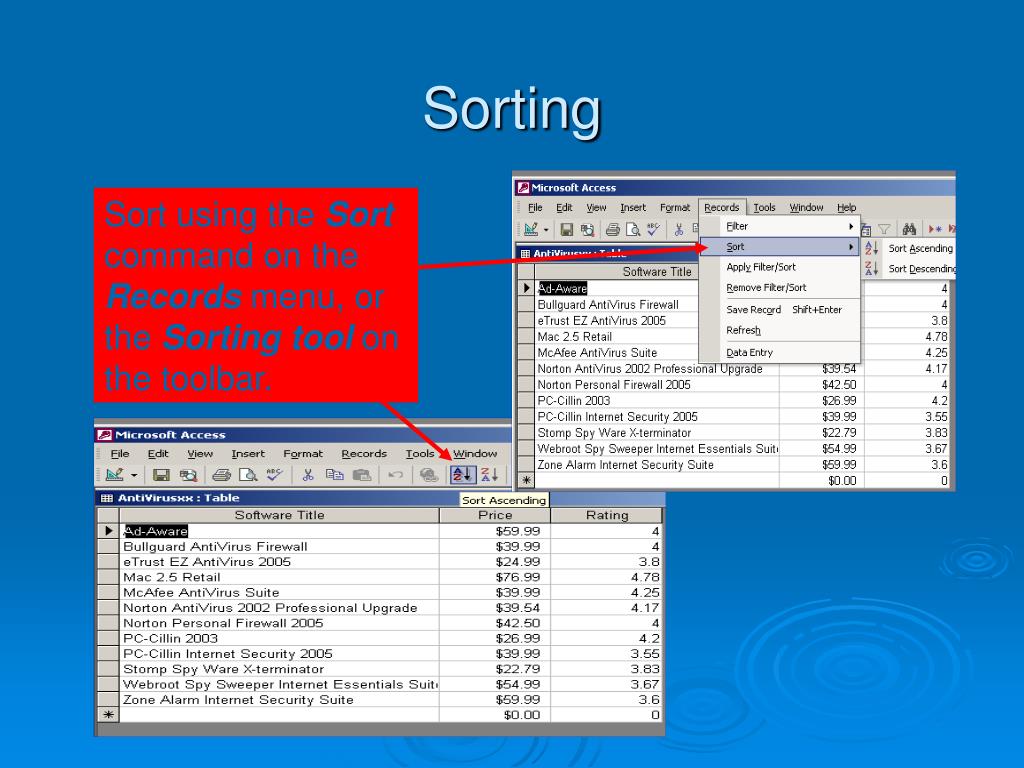
Task: Click the Insert Hyperlink globe icon
Action: click(x=428, y=475)
